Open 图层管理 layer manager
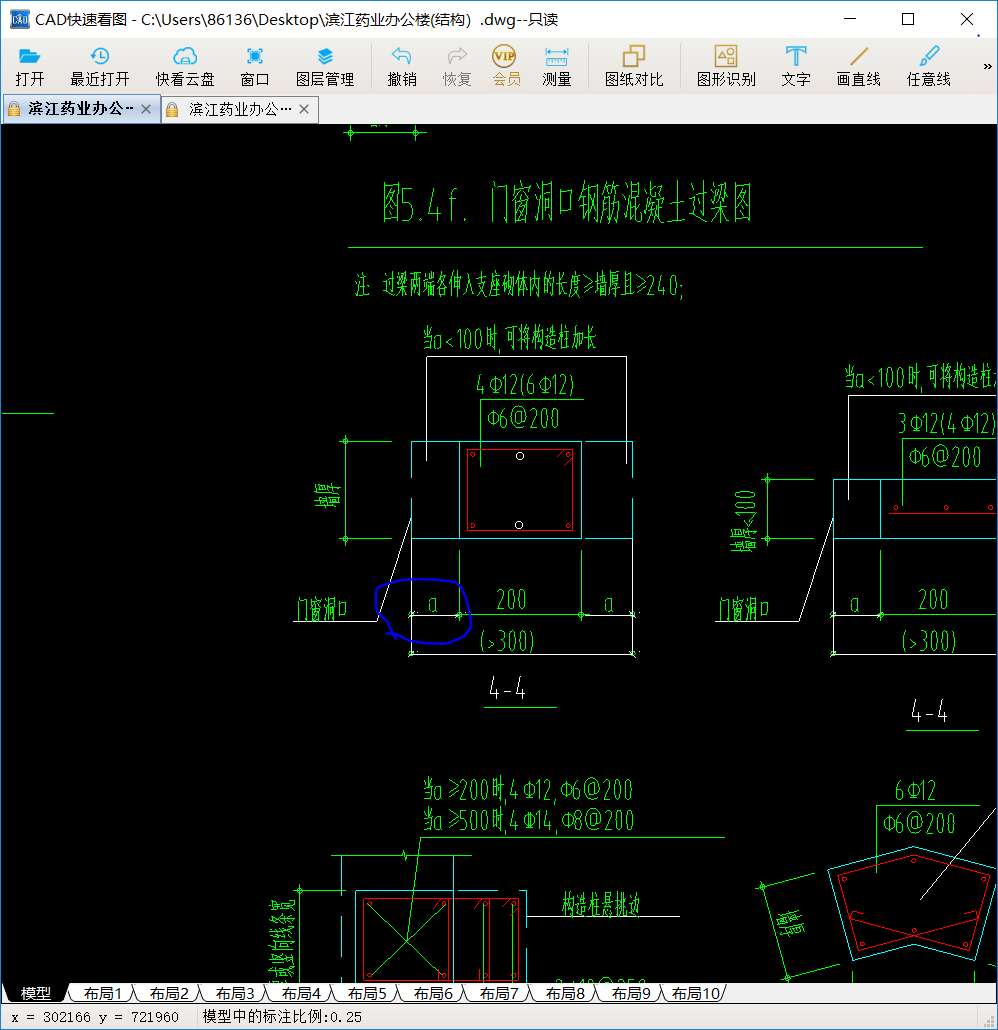Screen dimensions: 998x1030 click(x=325, y=67)
